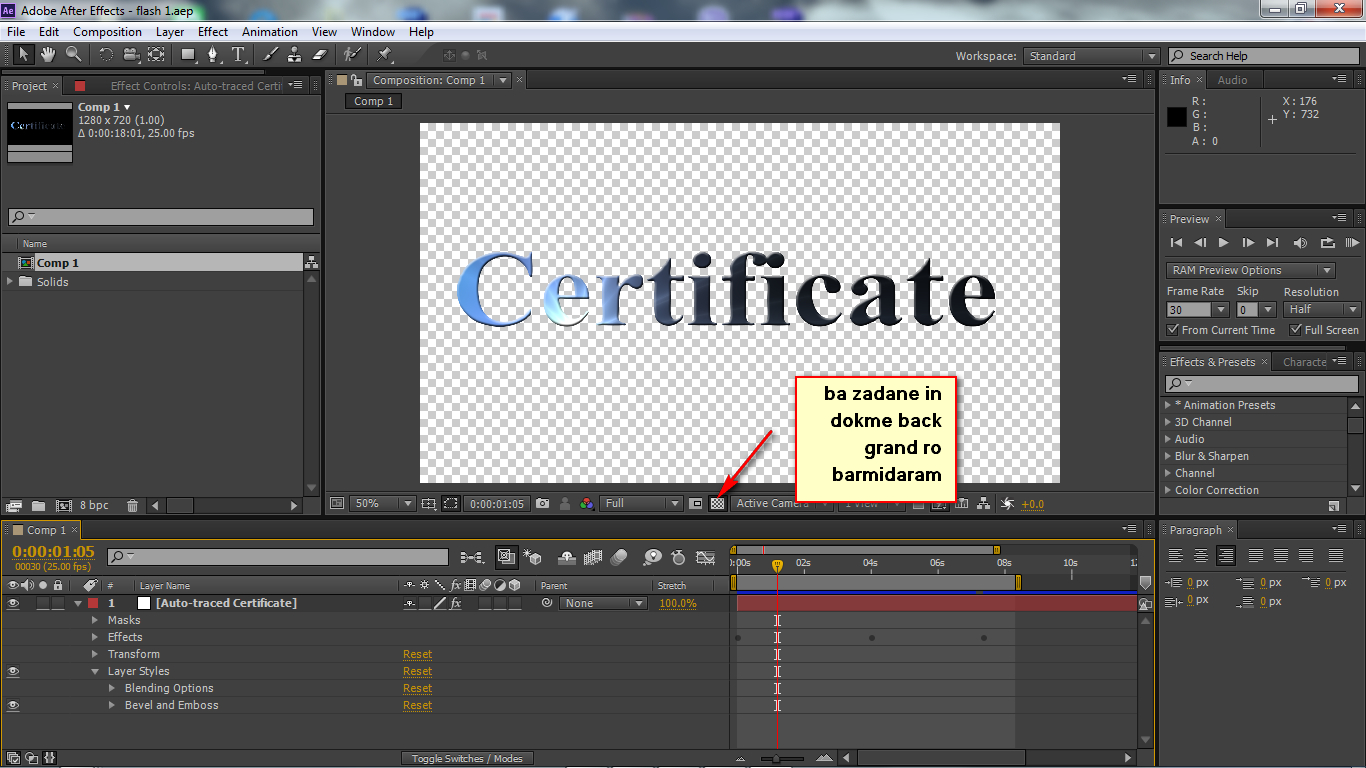This screenshot has width=1366, height=768.
Task: Click Motion Blur enable icon in timeline
Action: 619,557
